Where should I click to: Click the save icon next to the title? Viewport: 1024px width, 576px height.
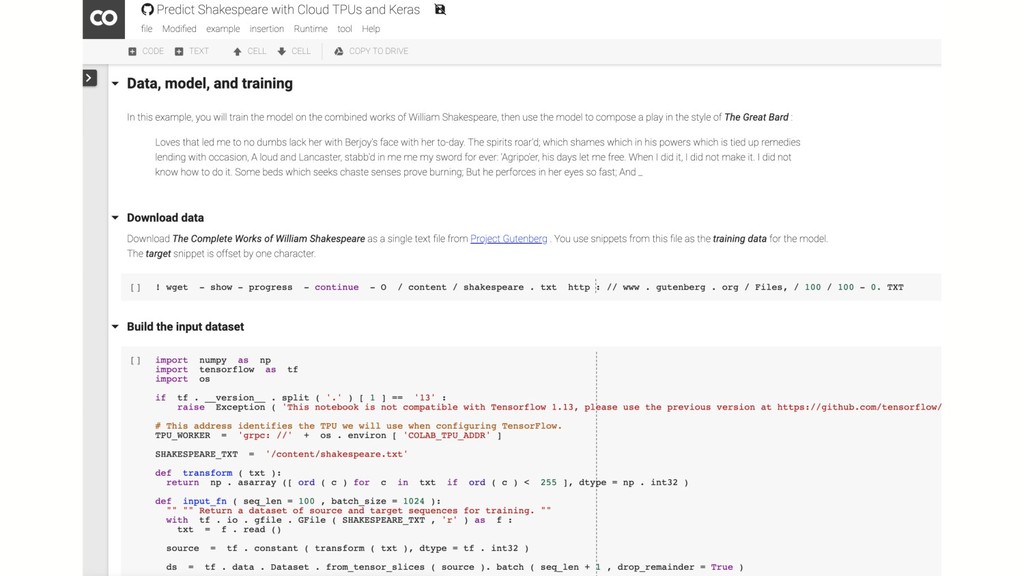click(440, 10)
